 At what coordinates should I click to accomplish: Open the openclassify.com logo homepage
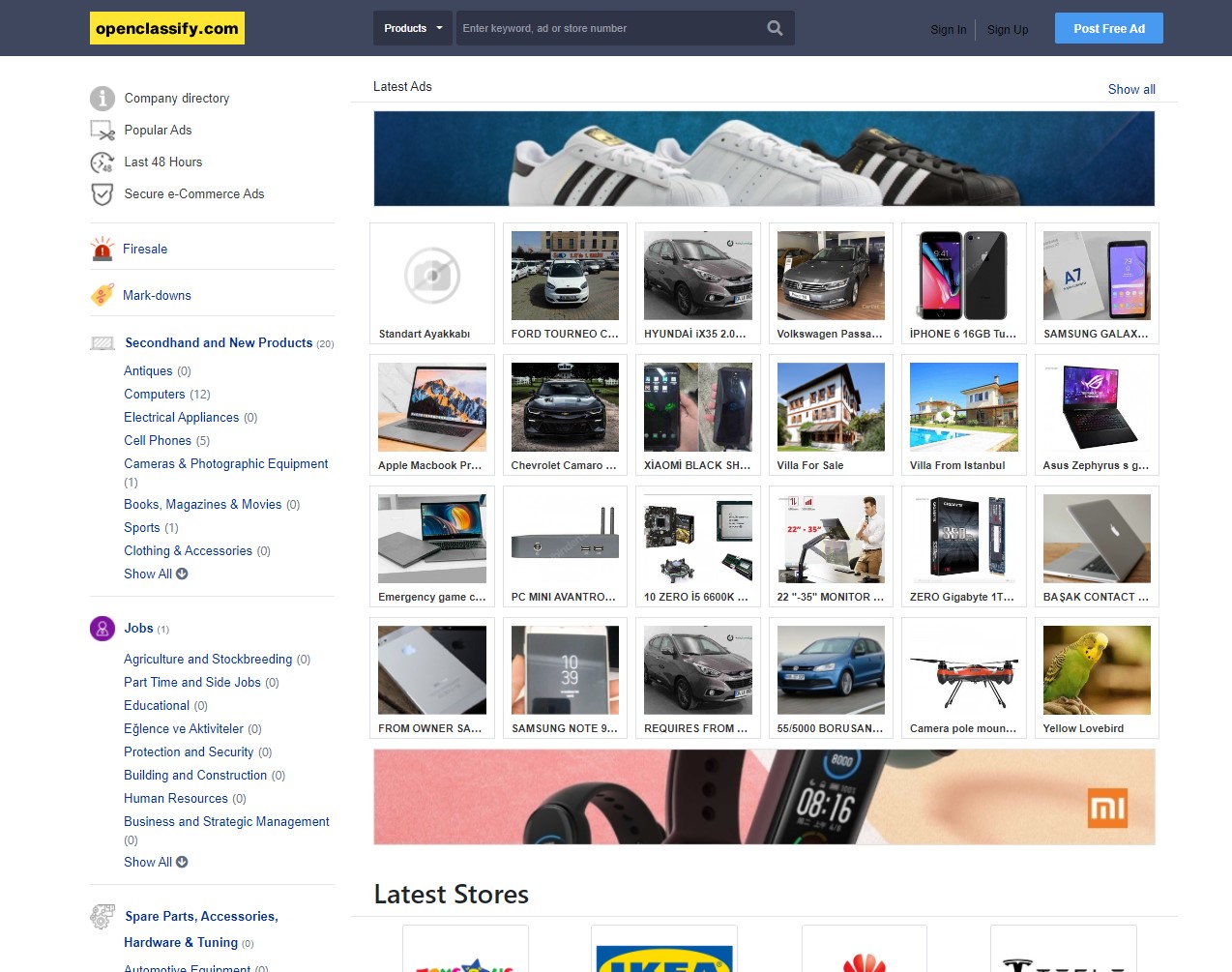[167, 28]
